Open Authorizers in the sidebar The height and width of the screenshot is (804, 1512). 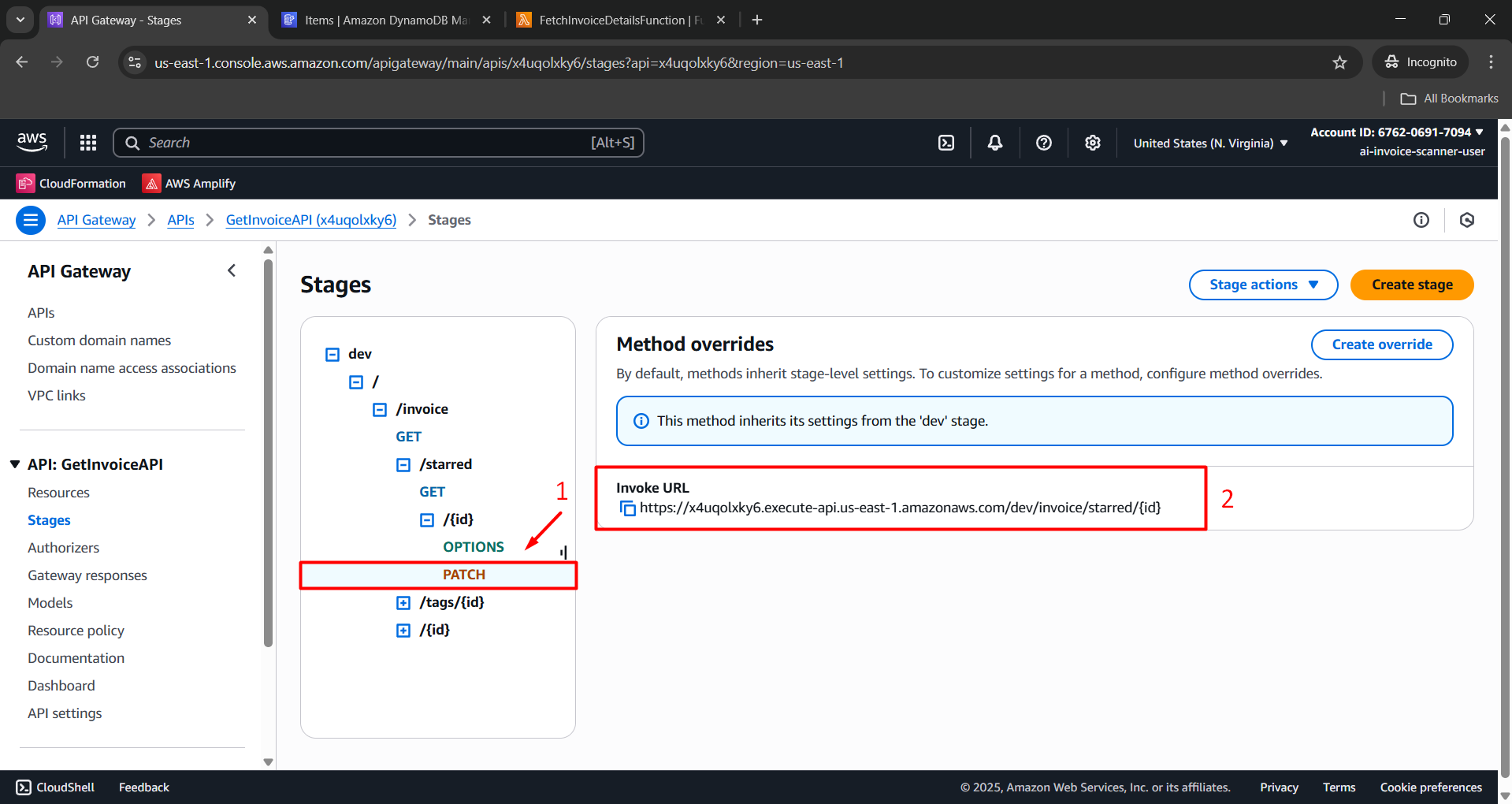[63, 548]
